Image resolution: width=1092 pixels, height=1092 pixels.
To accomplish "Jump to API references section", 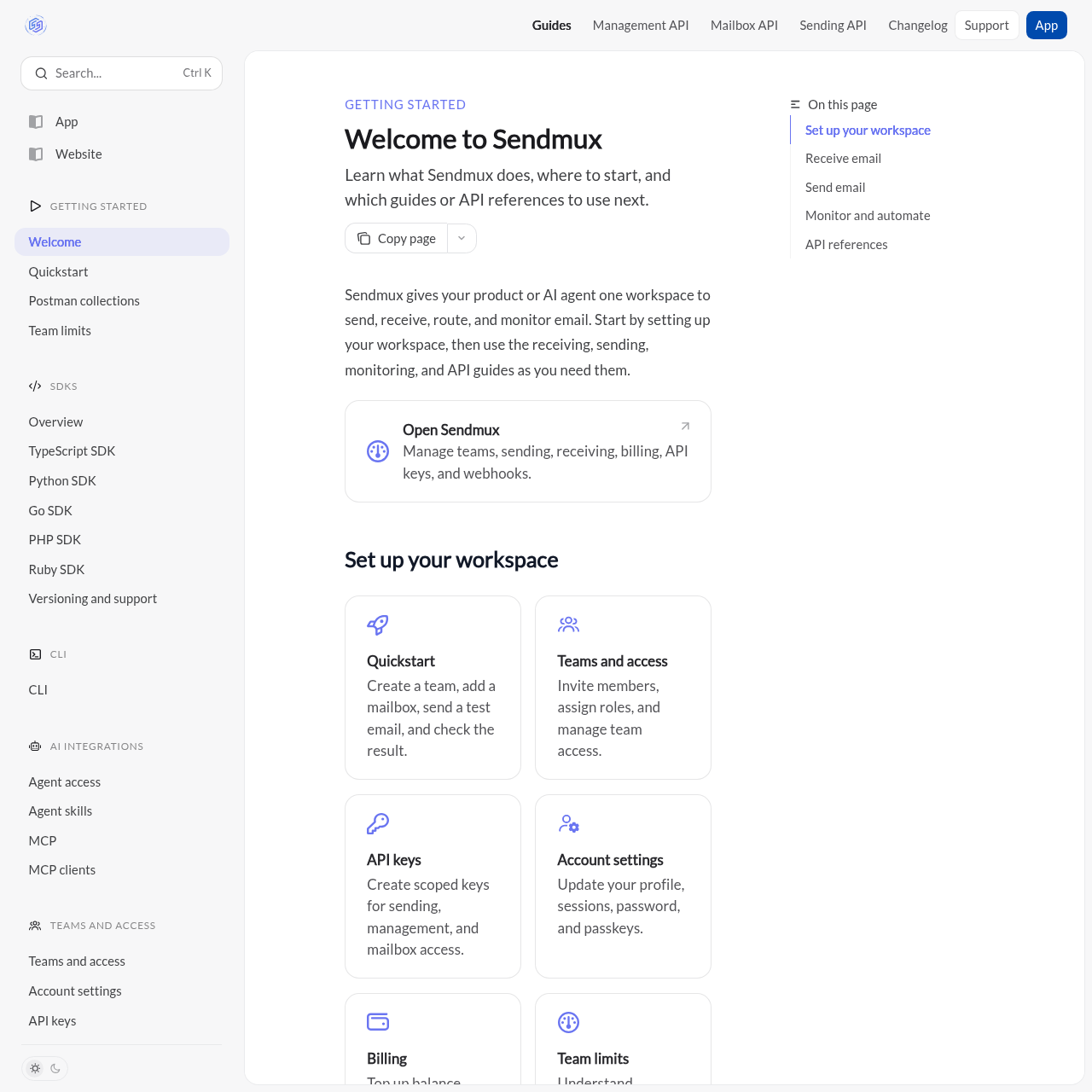I will tap(846, 245).
